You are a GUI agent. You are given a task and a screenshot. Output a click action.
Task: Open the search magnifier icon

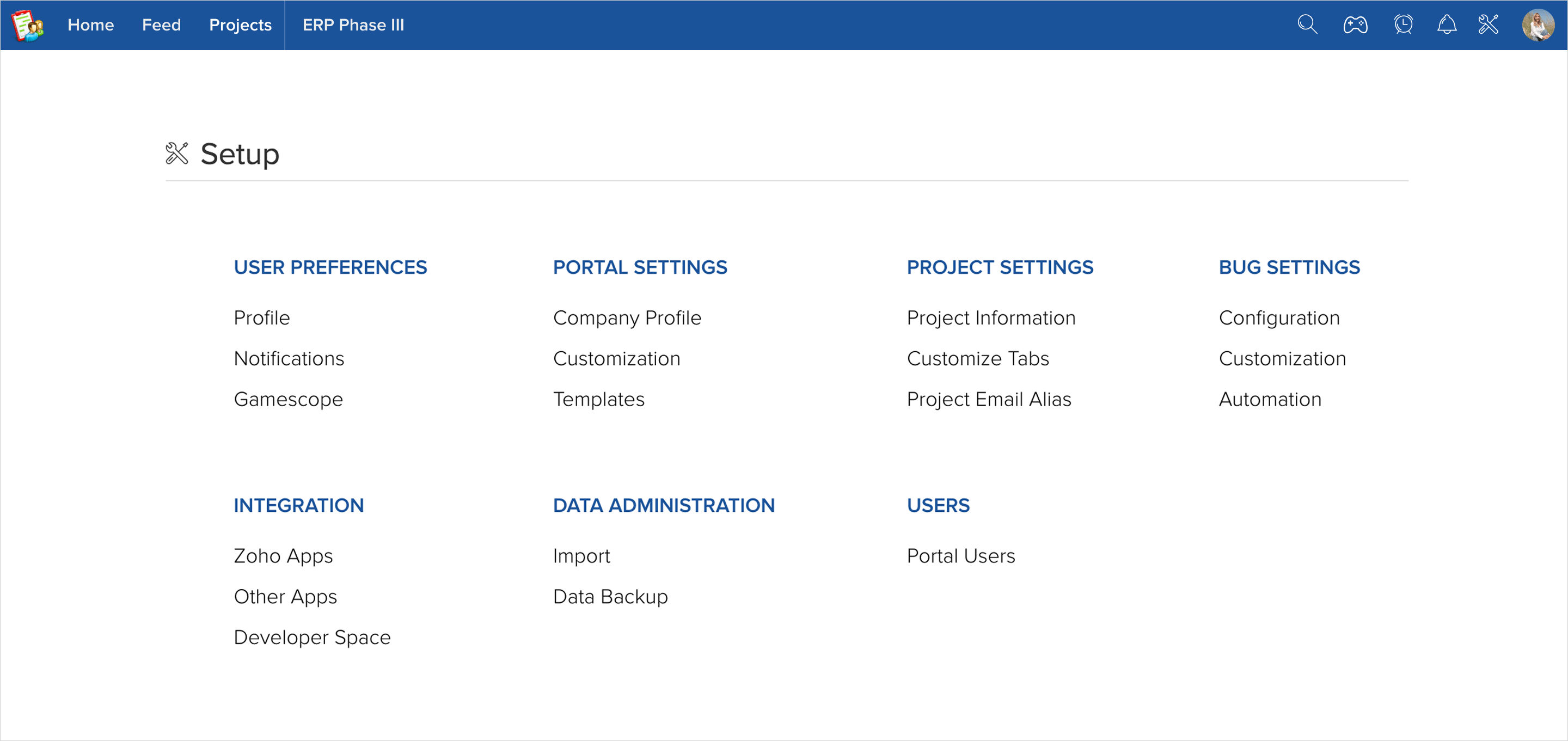click(x=1307, y=25)
